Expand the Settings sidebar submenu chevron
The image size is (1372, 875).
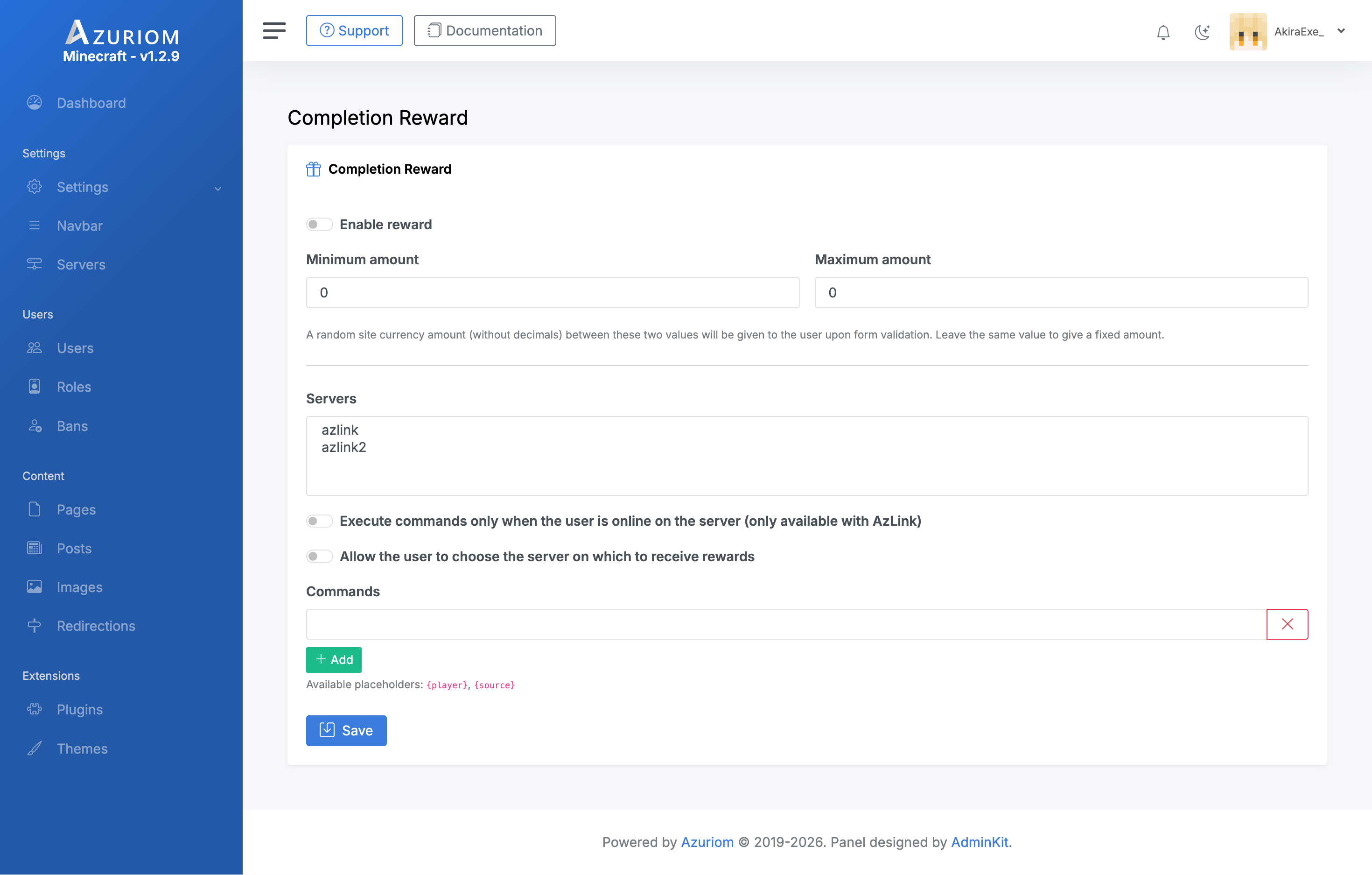tap(217, 188)
